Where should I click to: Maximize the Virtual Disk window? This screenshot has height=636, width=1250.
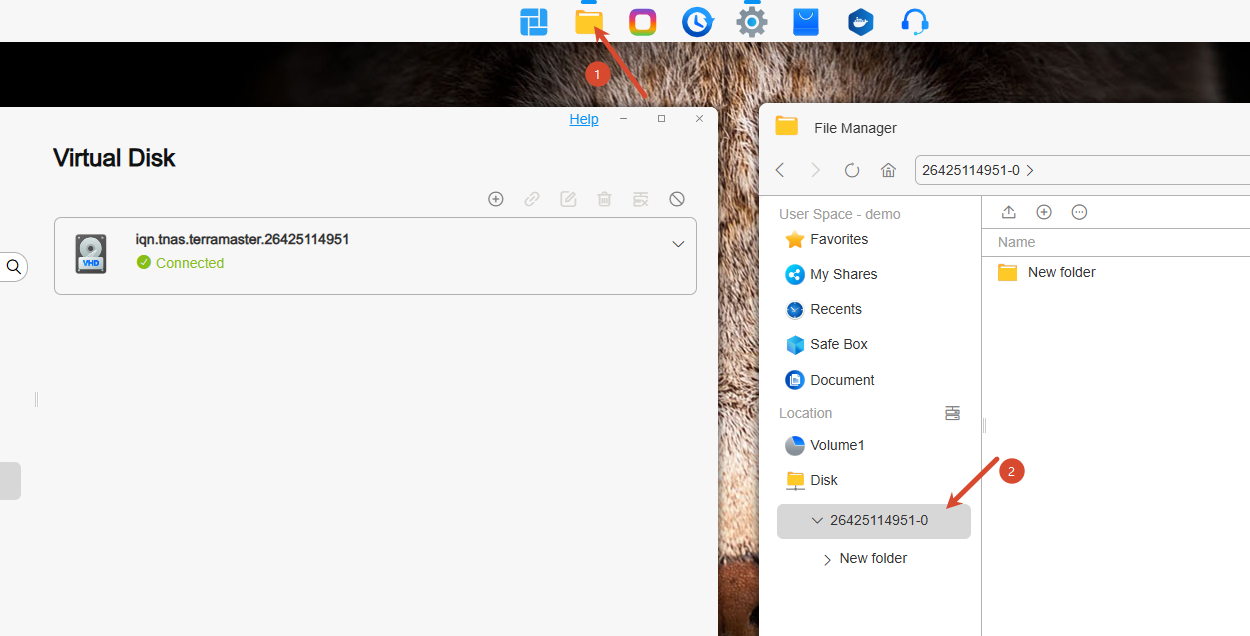661,119
